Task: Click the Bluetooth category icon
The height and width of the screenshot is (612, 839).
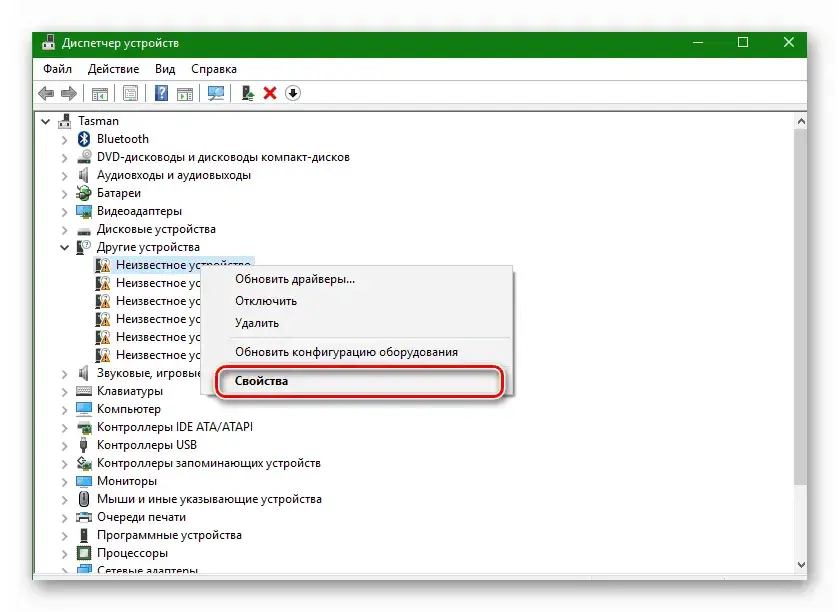Action: 85,139
